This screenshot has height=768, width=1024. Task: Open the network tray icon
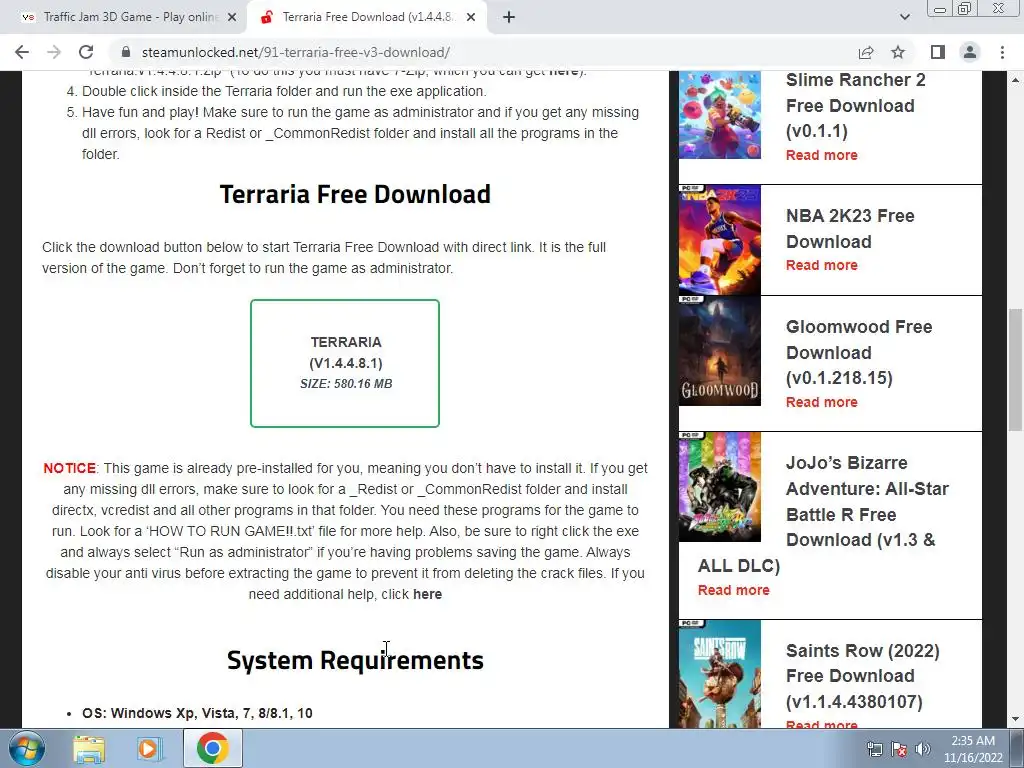(x=874, y=749)
